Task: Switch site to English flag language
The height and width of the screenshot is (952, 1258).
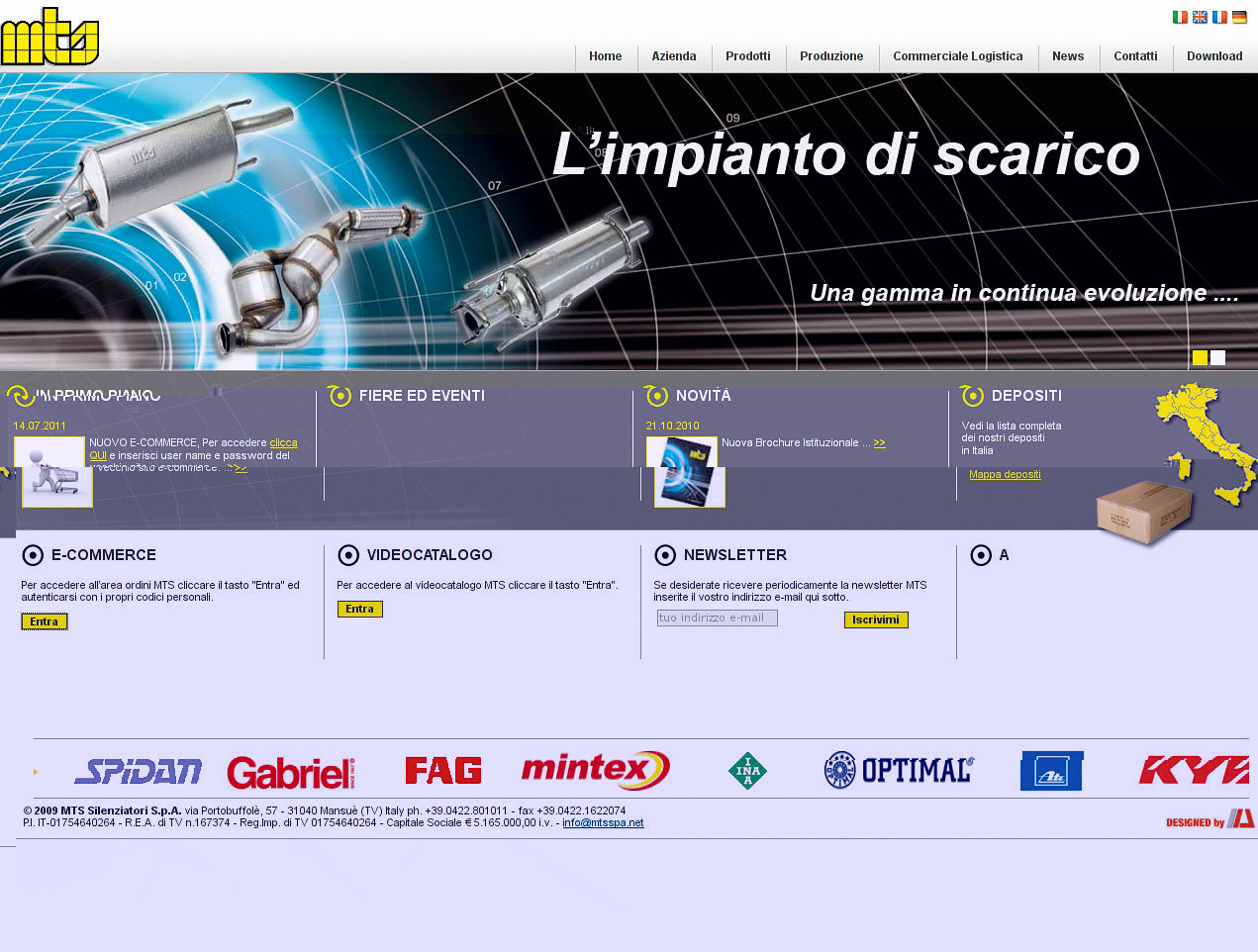Action: 1200,17
